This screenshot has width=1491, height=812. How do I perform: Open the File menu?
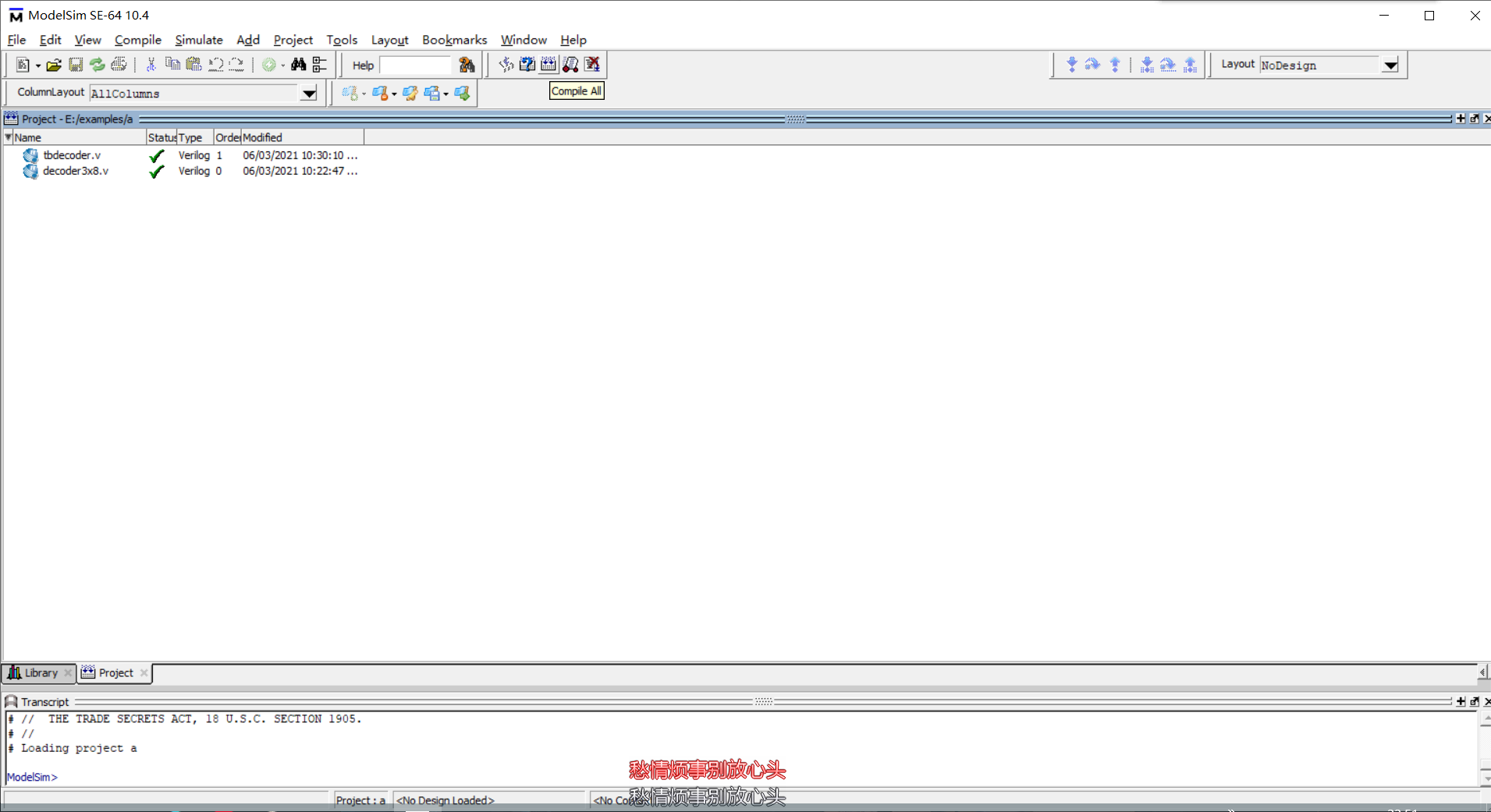coord(16,40)
